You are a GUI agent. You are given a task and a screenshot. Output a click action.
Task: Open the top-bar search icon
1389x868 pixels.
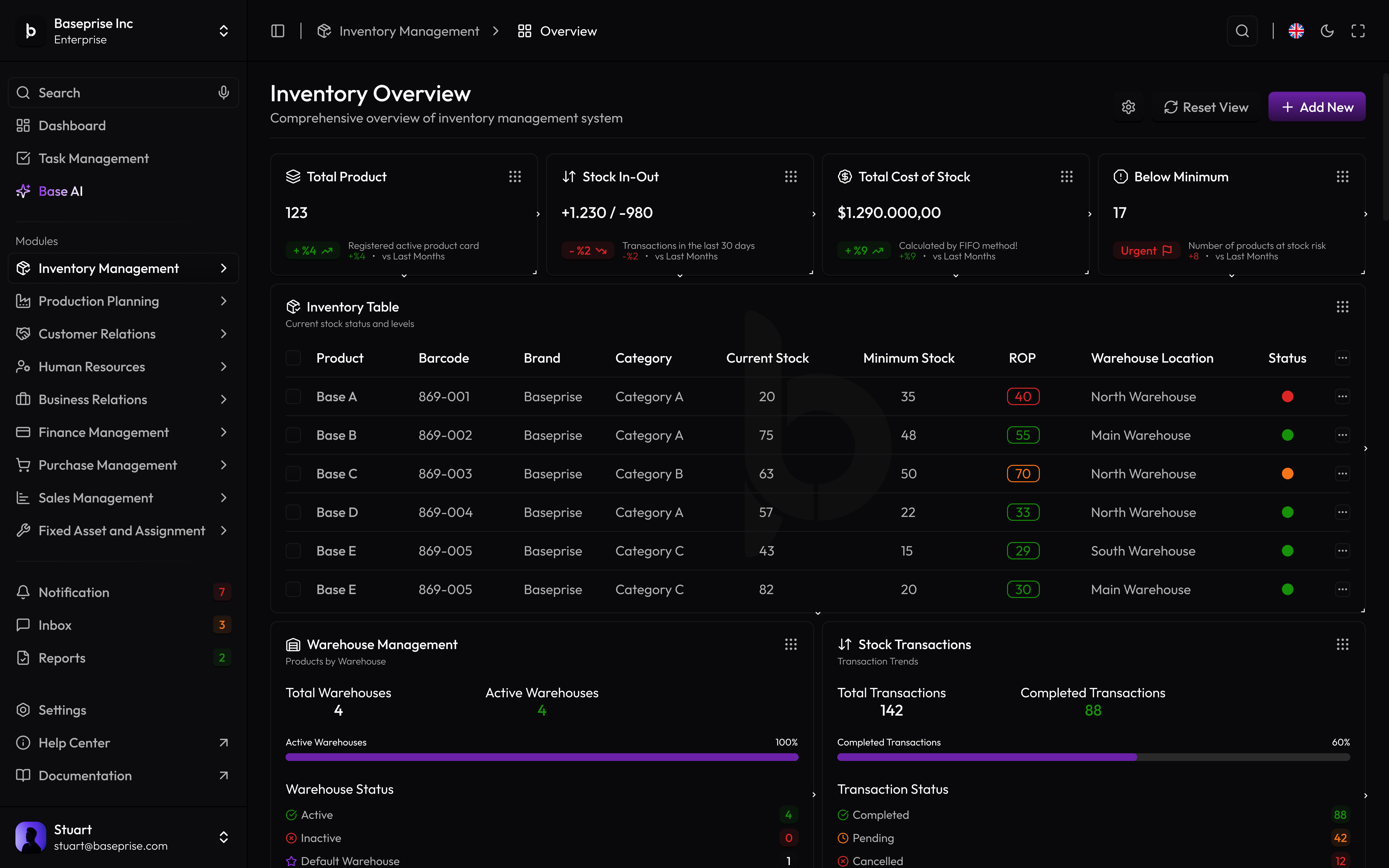1242,31
